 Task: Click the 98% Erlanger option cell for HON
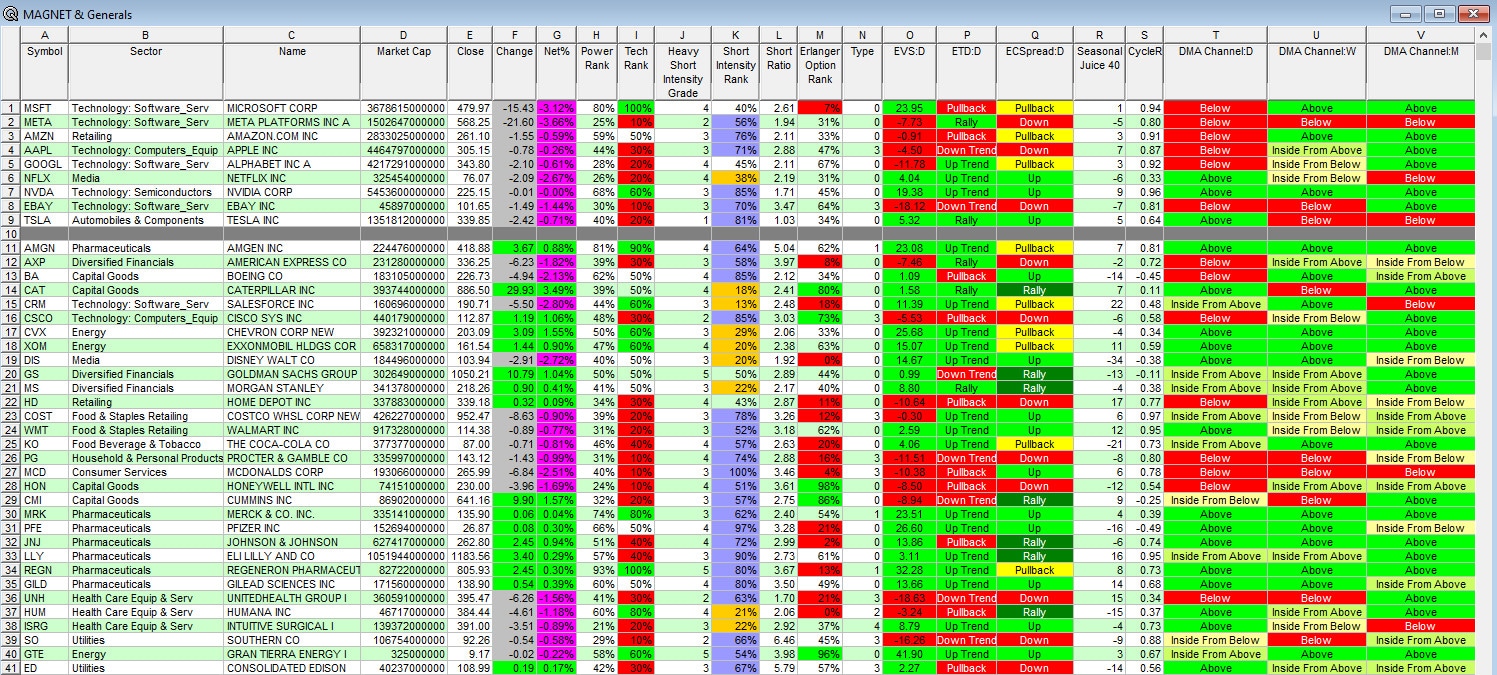[820, 485]
